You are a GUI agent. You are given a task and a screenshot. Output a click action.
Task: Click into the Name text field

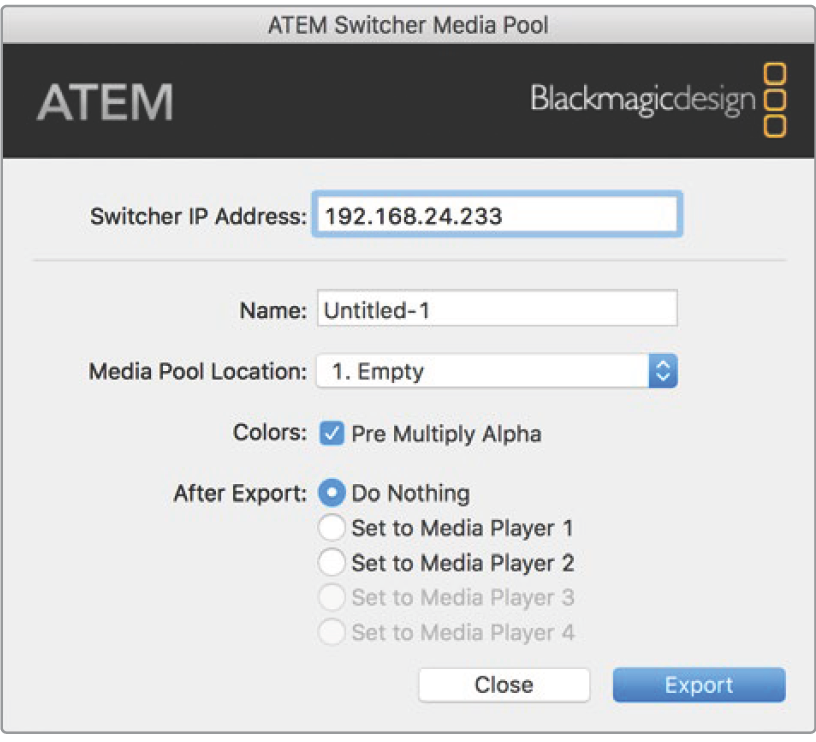[497, 310]
